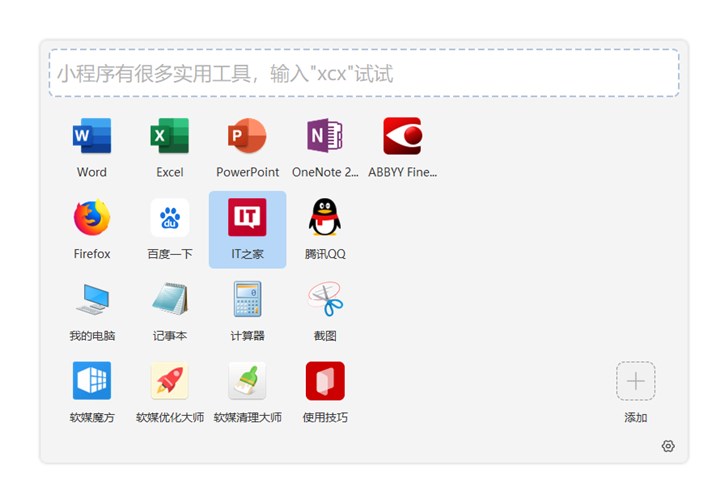Open the OneNote shortcut
This screenshot has height=503, width=728.
click(325, 136)
